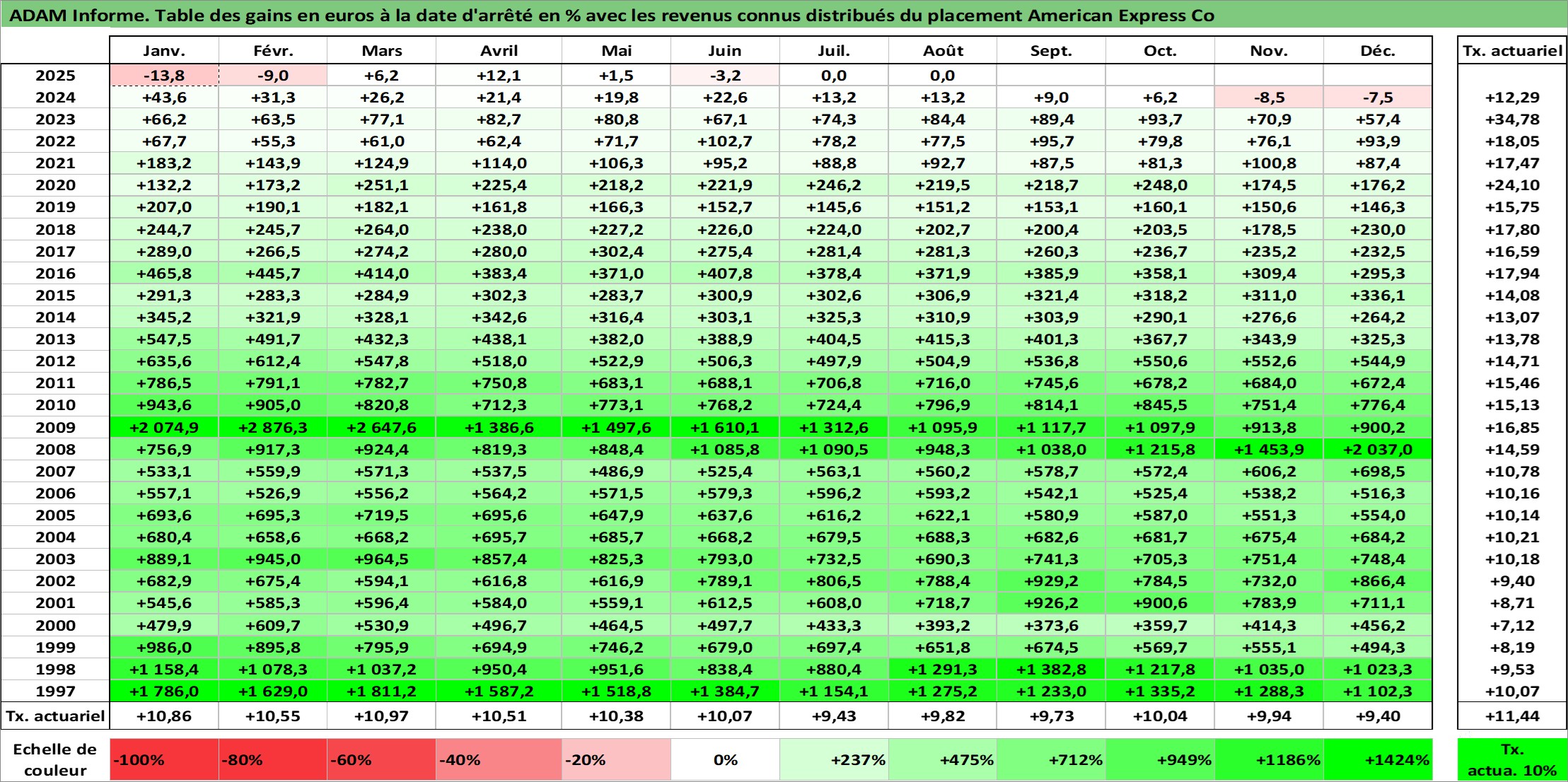The image size is (1568, 782).
Task: Click the +24,10 actuarial rate for 2020
Action: pos(1512,185)
